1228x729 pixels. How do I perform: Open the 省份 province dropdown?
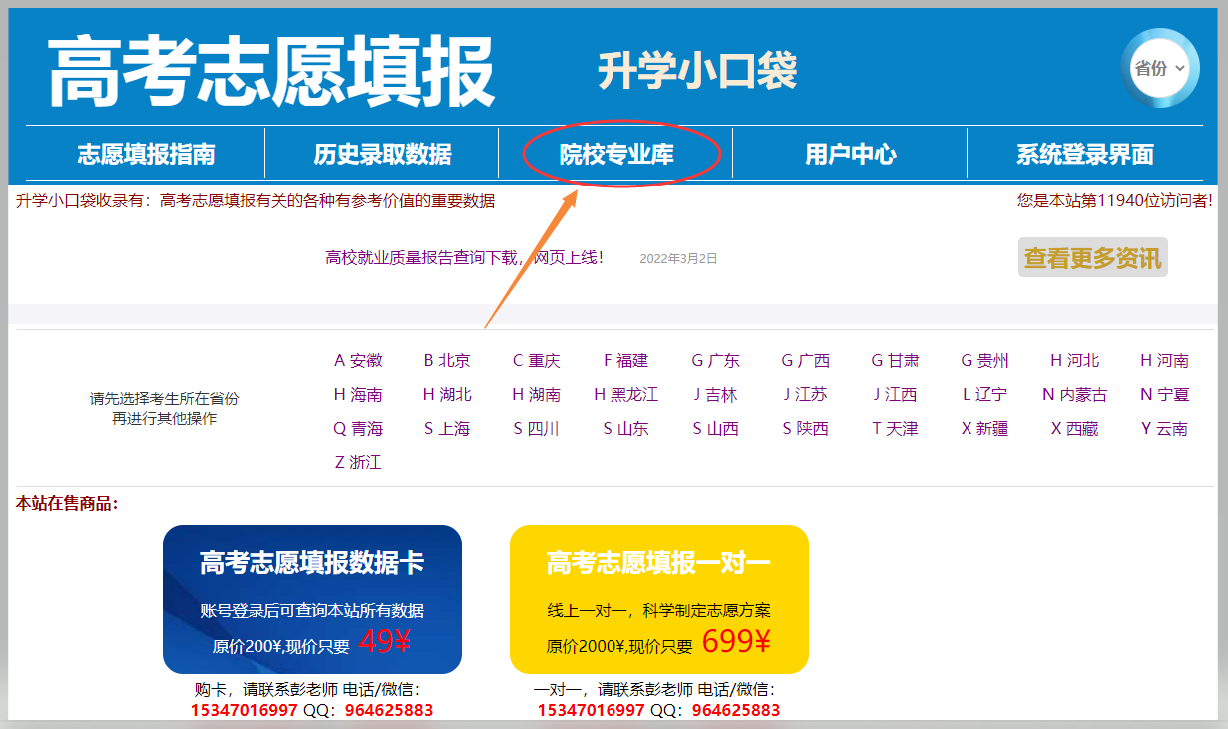pyautogui.click(x=1159, y=69)
